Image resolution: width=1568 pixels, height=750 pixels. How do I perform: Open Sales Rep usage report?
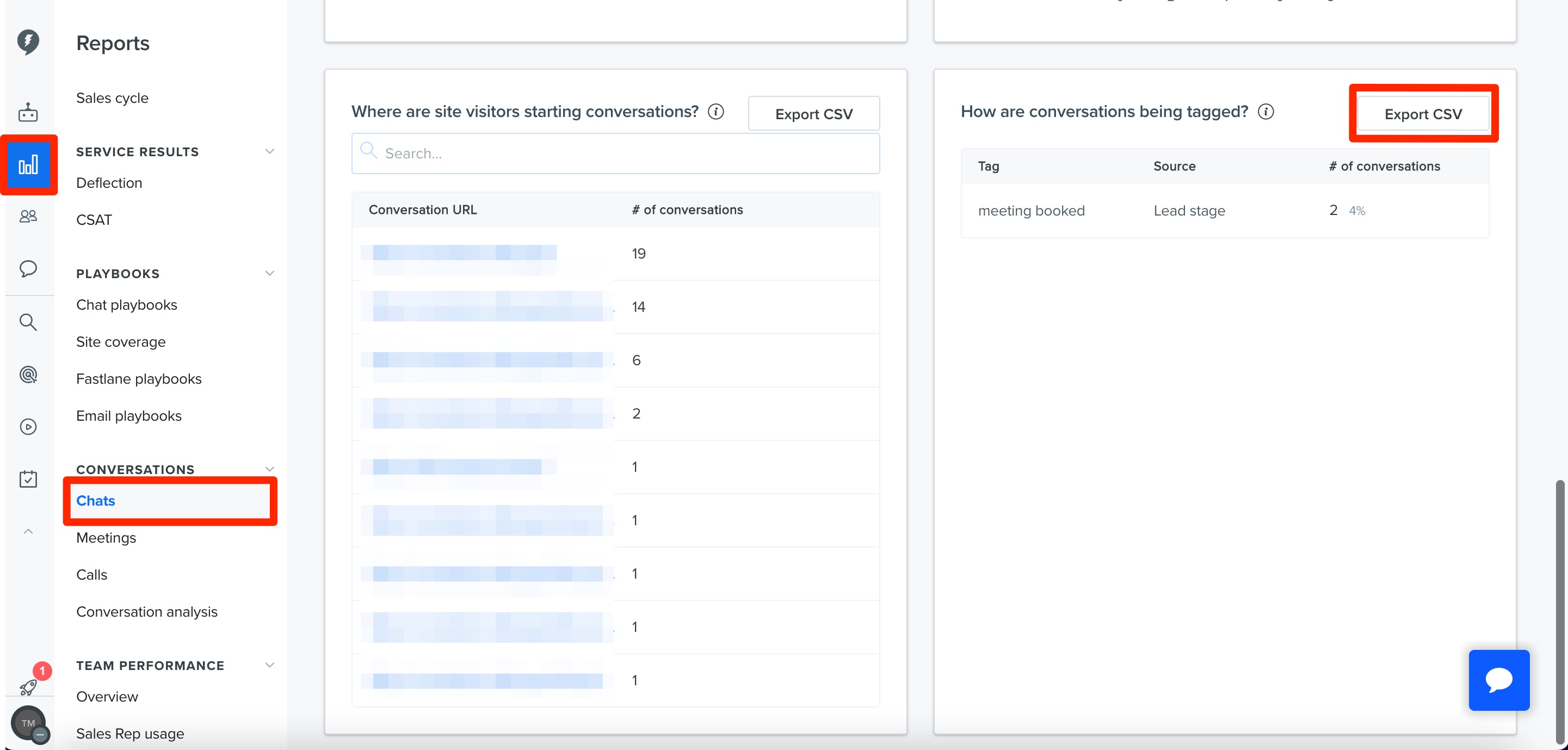(129, 734)
